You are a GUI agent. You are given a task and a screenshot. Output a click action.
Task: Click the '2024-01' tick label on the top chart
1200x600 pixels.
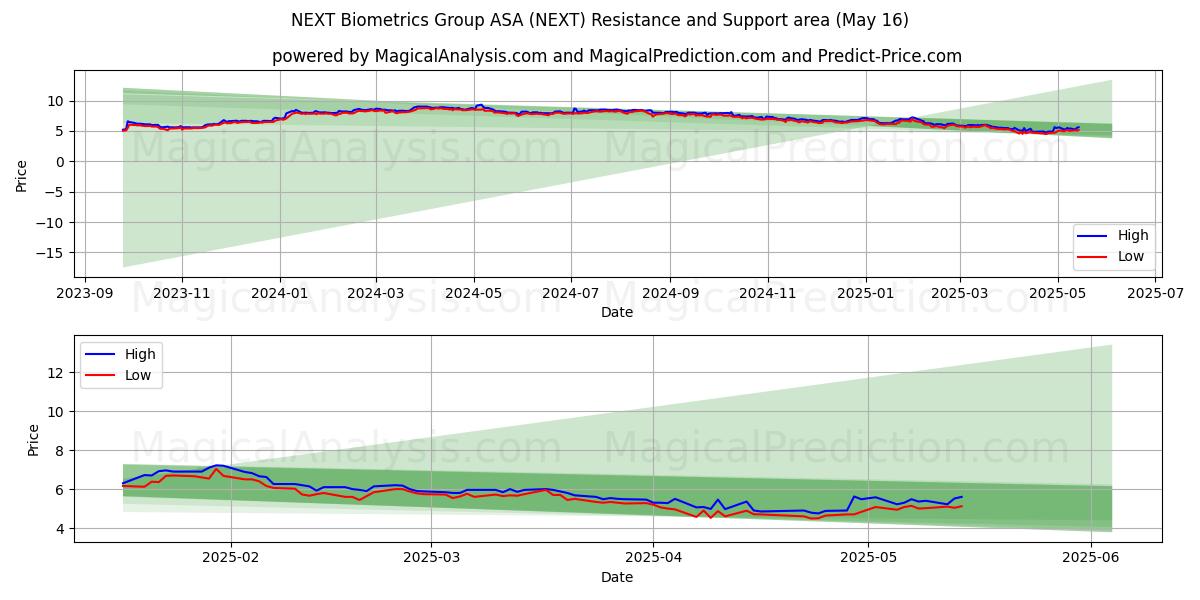(279, 294)
